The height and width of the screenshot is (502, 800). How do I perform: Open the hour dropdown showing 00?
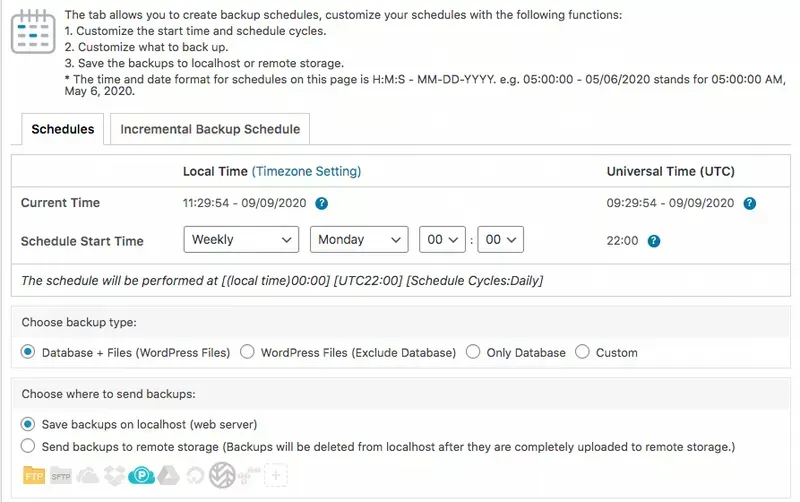(x=442, y=239)
